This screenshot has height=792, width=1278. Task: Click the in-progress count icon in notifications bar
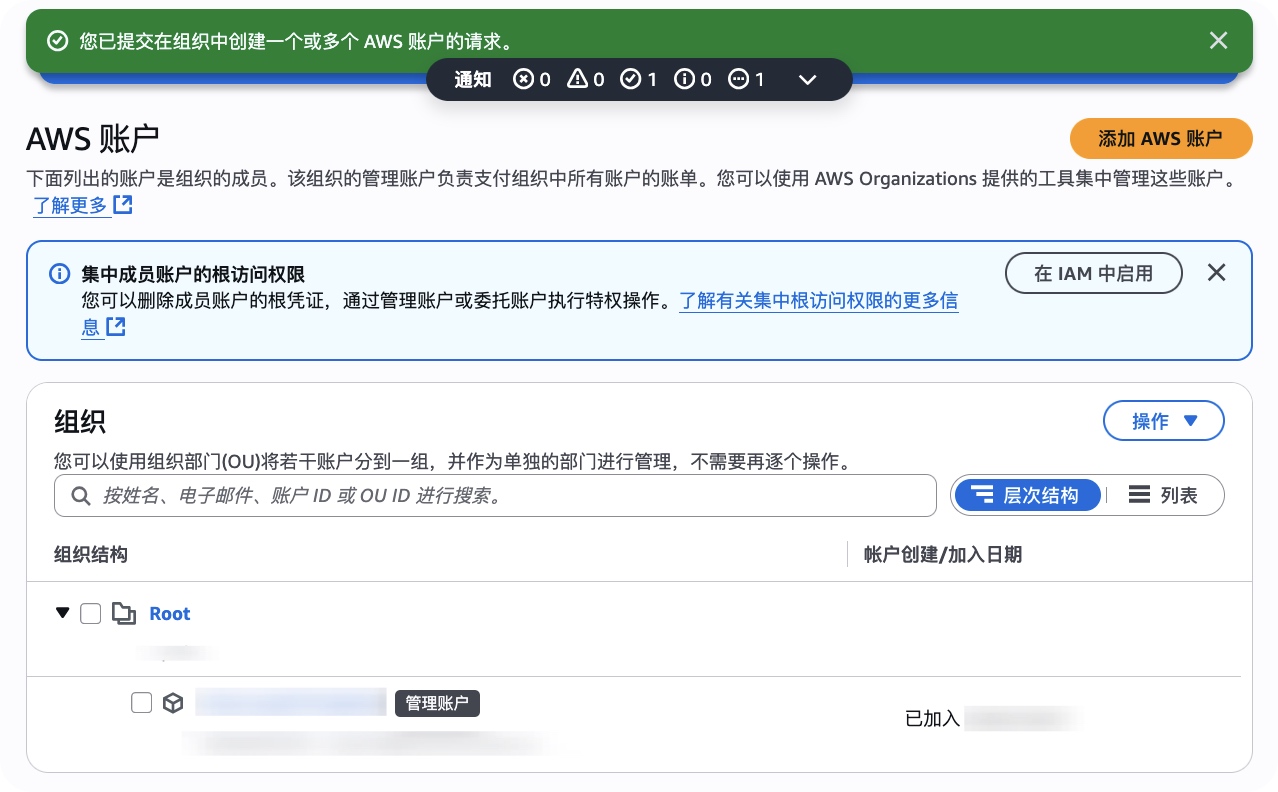[x=738, y=79]
